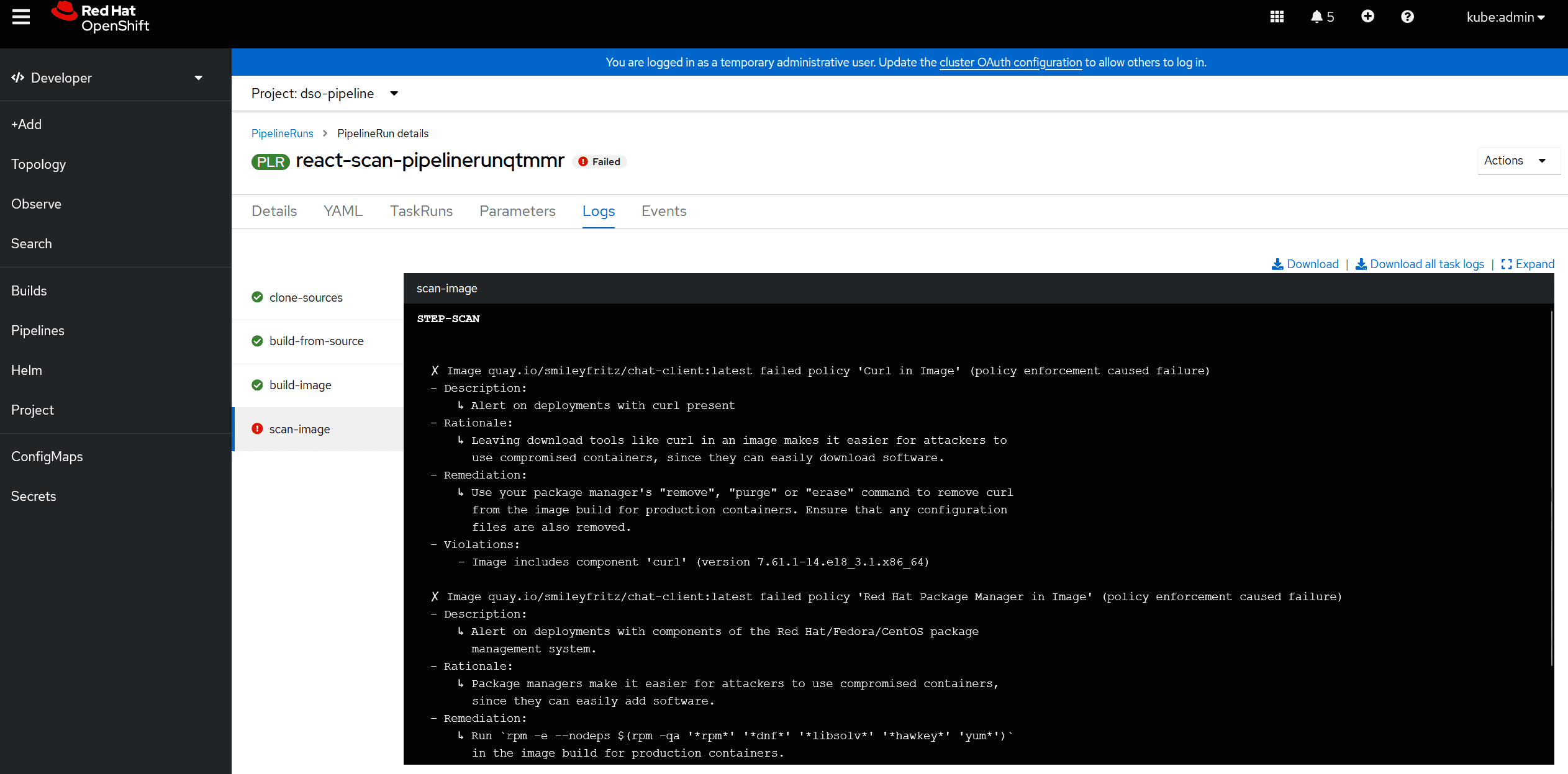Open Helm in the sidebar
1568x774 pixels.
116,371
